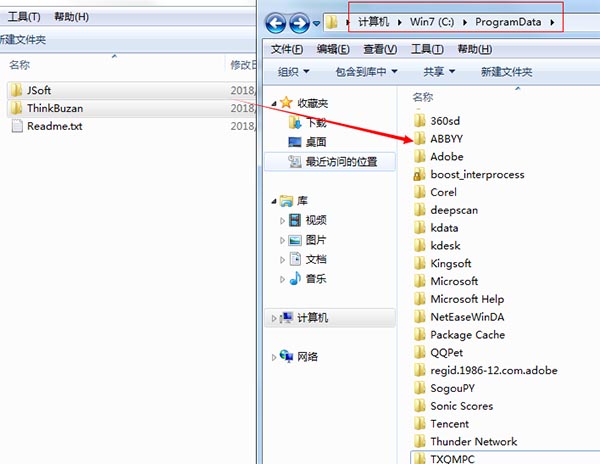
Task: Open the ABBYY folder
Action: point(445,139)
